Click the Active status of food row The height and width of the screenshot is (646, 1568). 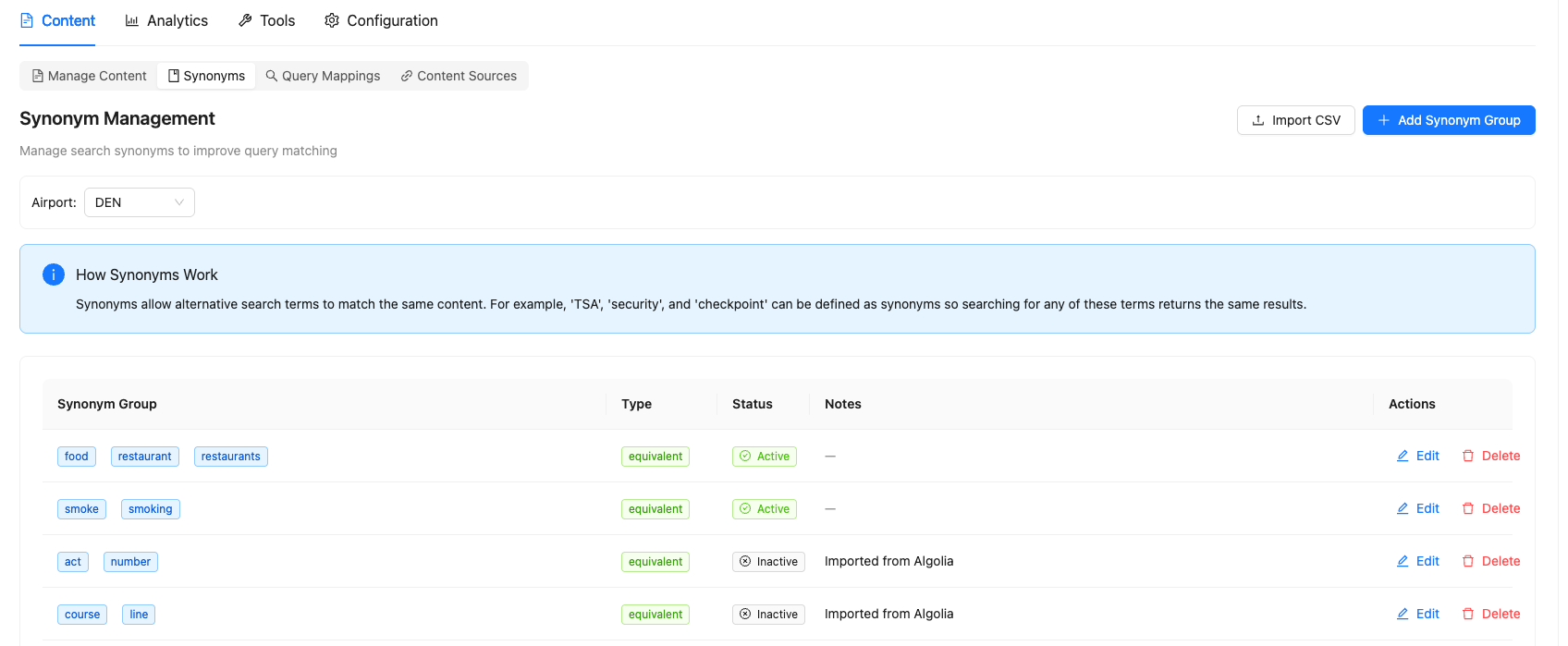tap(765, 457)
